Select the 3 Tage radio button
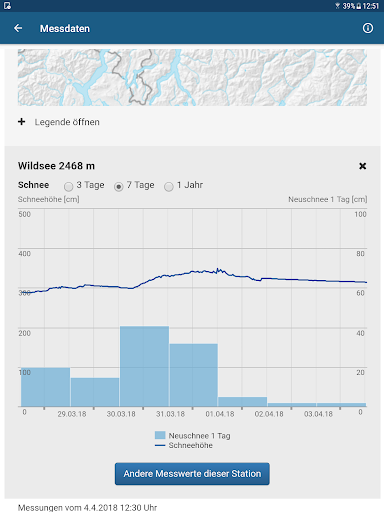 69,186
